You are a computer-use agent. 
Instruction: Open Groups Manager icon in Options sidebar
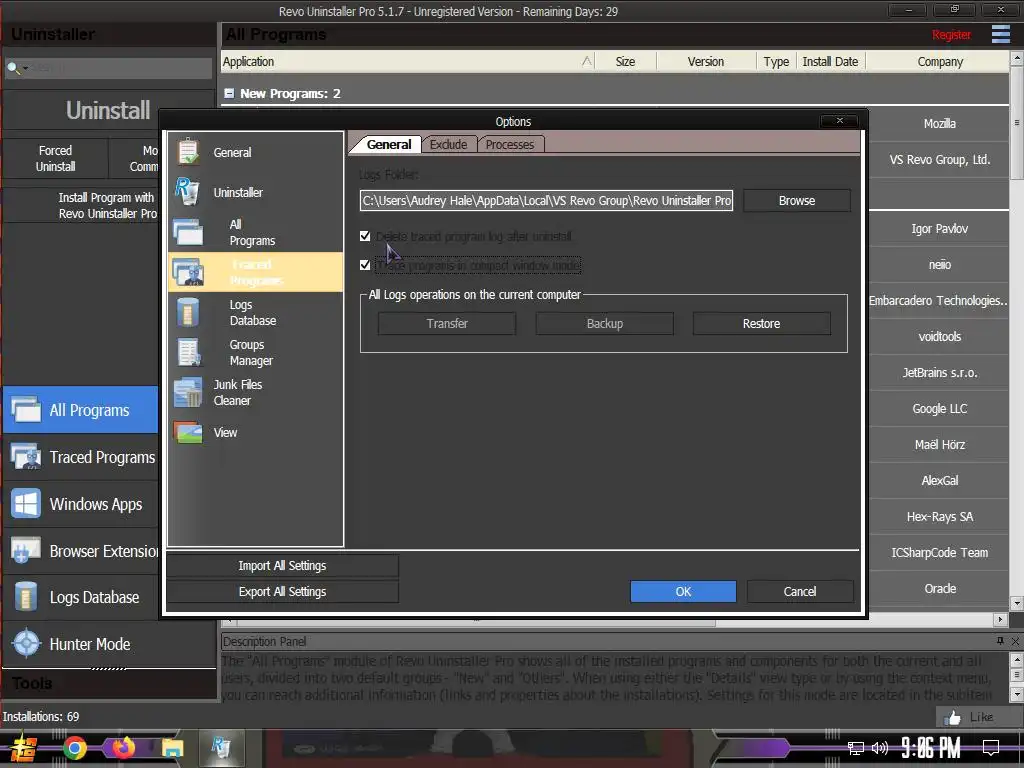pyautogui.click(x=189, y=352)
